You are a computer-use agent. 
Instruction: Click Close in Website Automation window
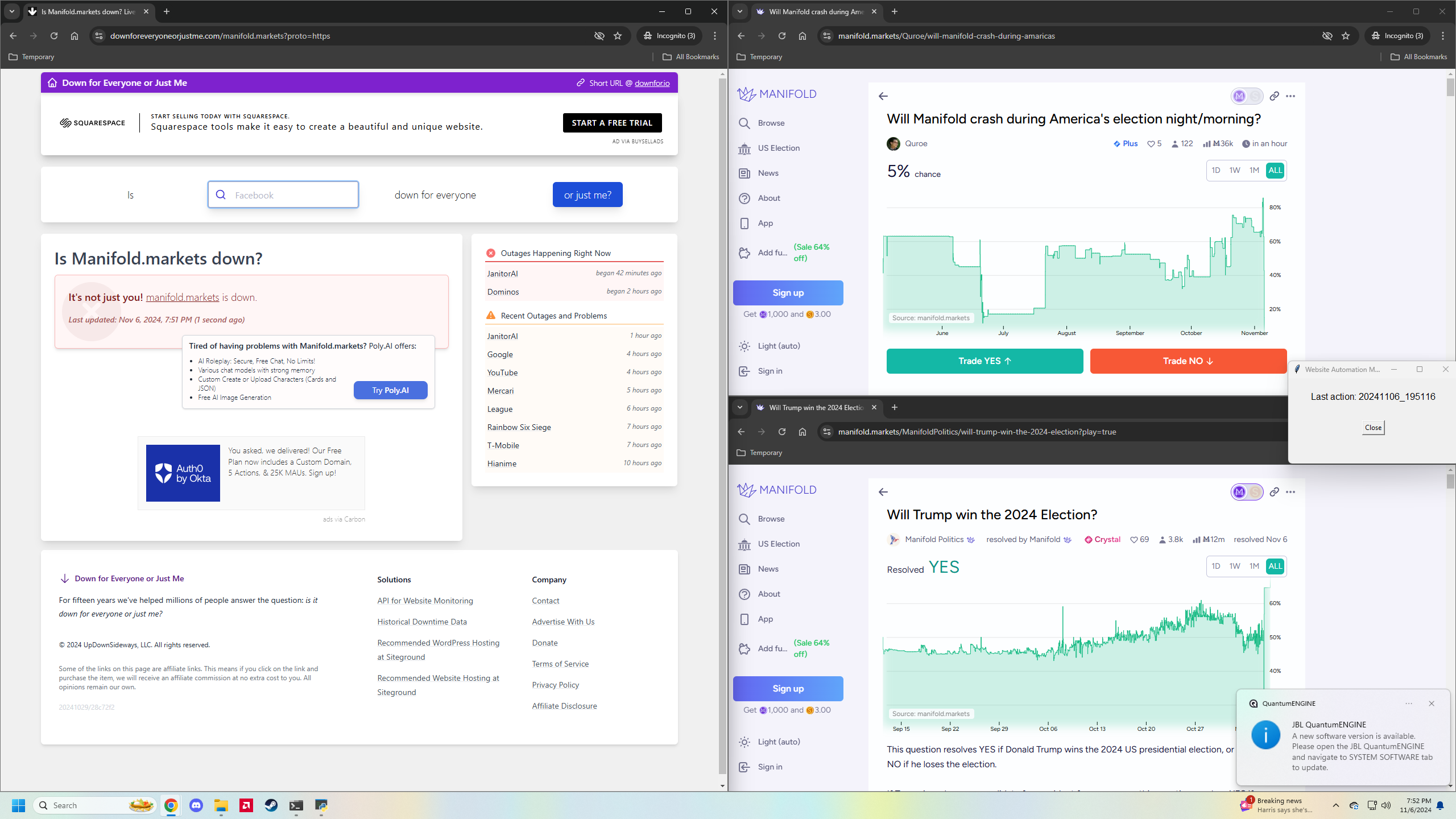1373,428
